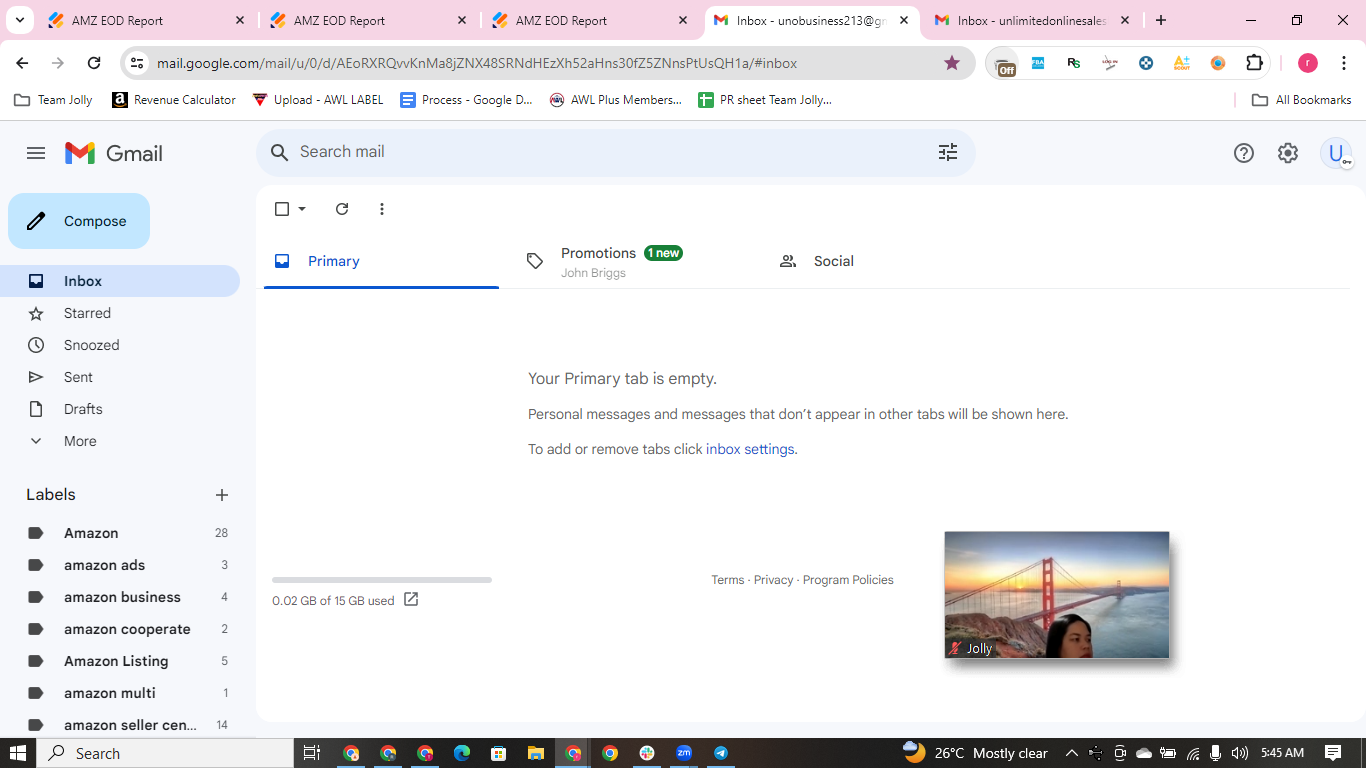Open the Amazon label
The height and width of the screenshot is (768, 1366).
[x=120, y=533]
